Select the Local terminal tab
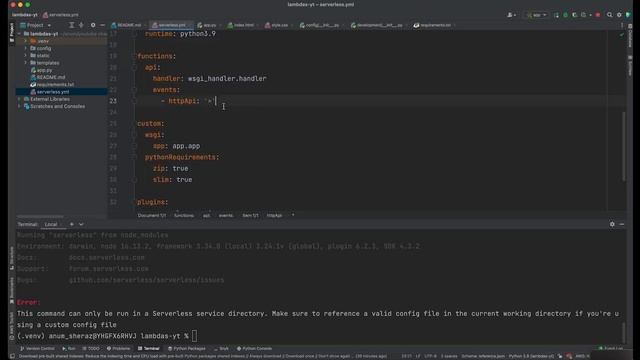 click(x=51, y=224)
